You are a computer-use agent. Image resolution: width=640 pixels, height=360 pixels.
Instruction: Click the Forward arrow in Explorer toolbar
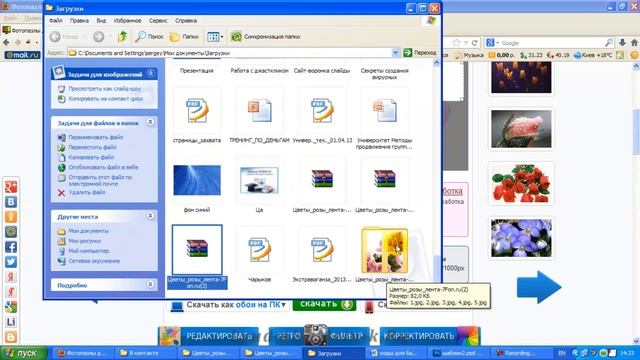pos(98,37)
